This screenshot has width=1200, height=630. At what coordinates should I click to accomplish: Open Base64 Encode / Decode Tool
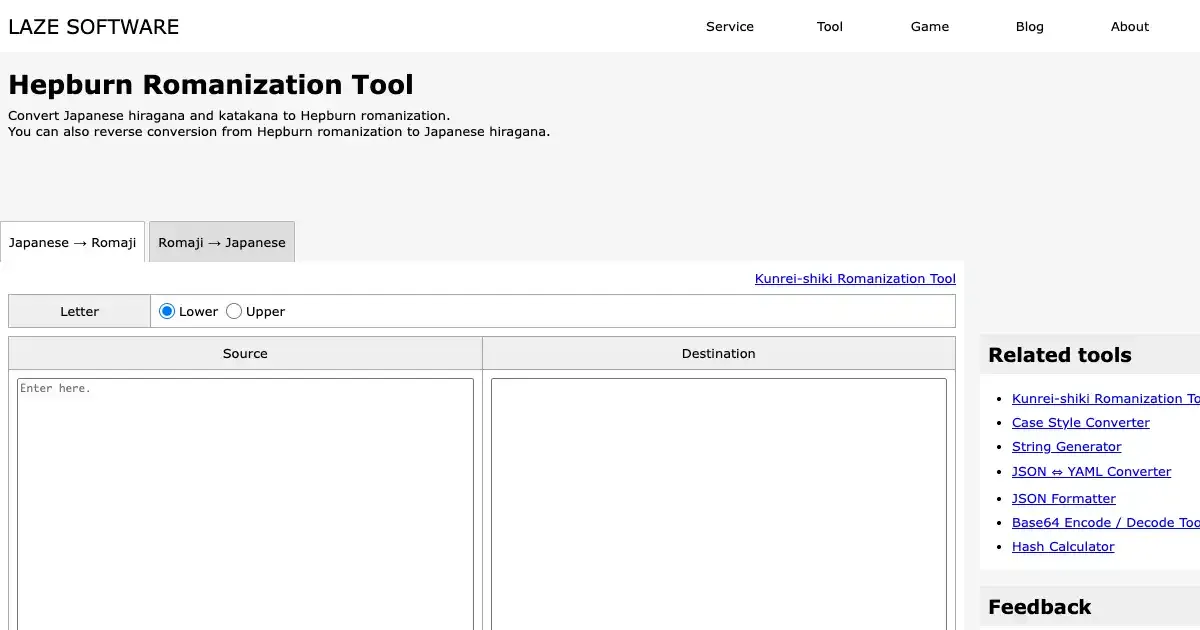coord(1100,523)
